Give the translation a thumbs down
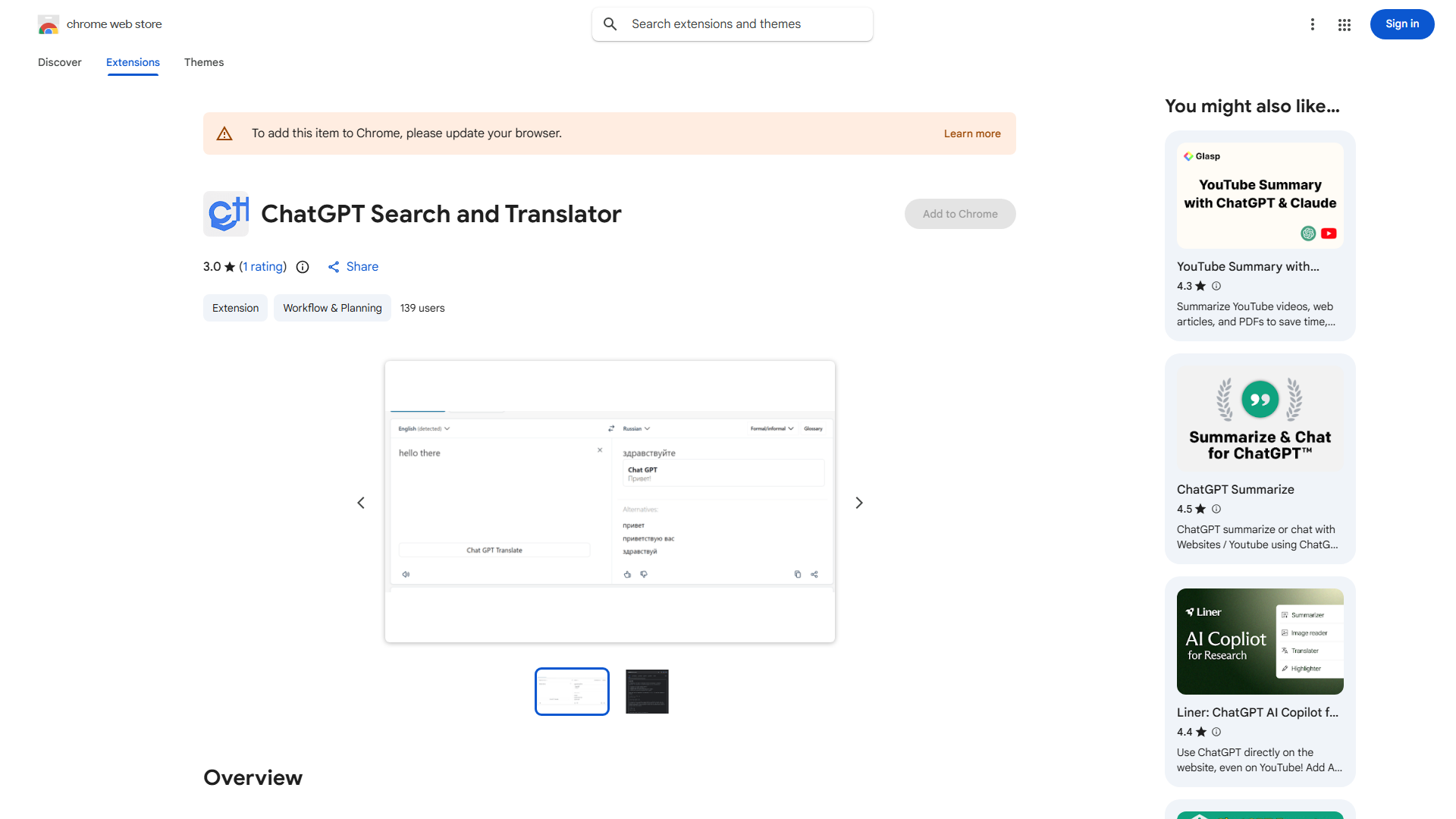This screenshot has width=1456, height=819. click(644, 574)
